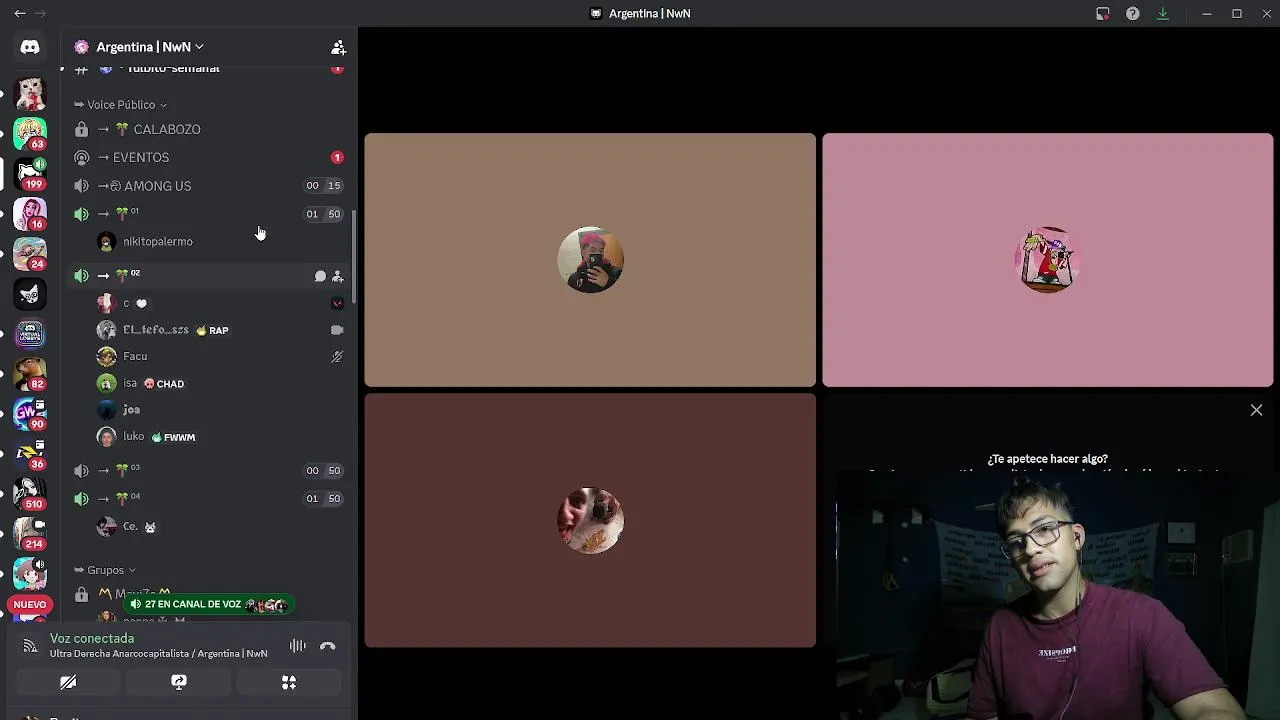Click the 27 EN CANAL DE VOZ pill

(x=208, y=604)
